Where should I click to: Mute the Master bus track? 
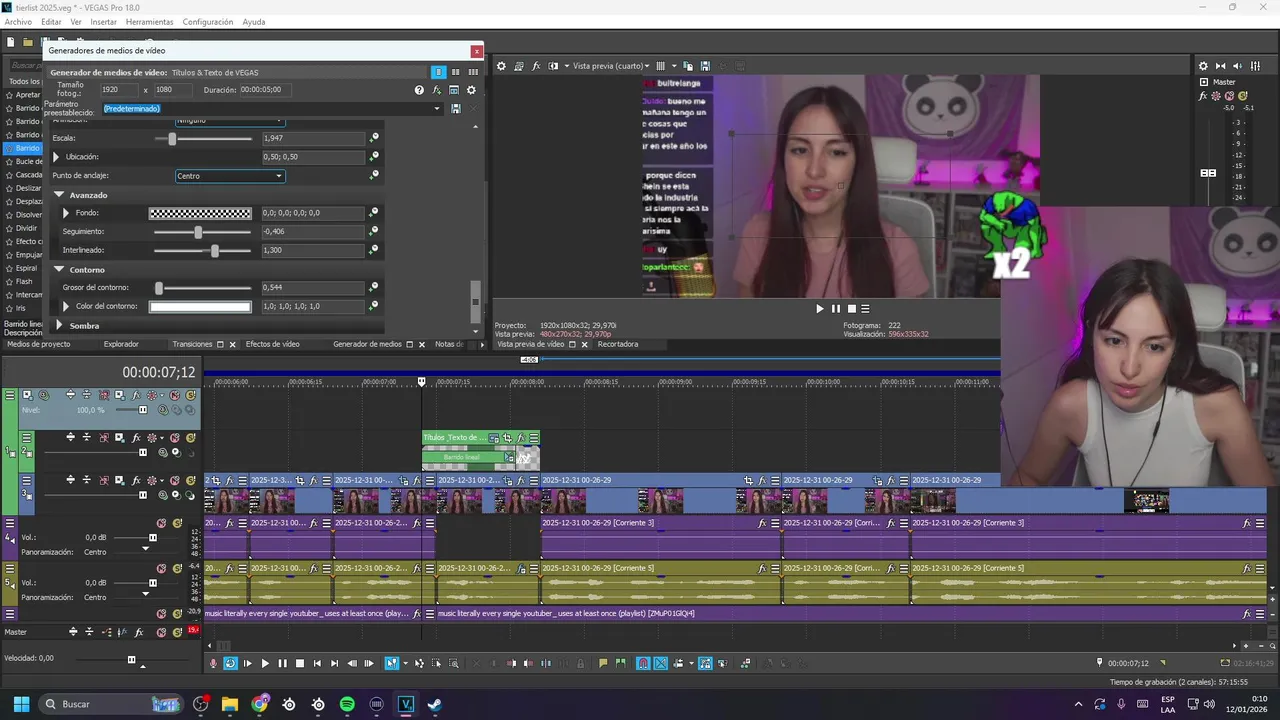coord(161,632)
